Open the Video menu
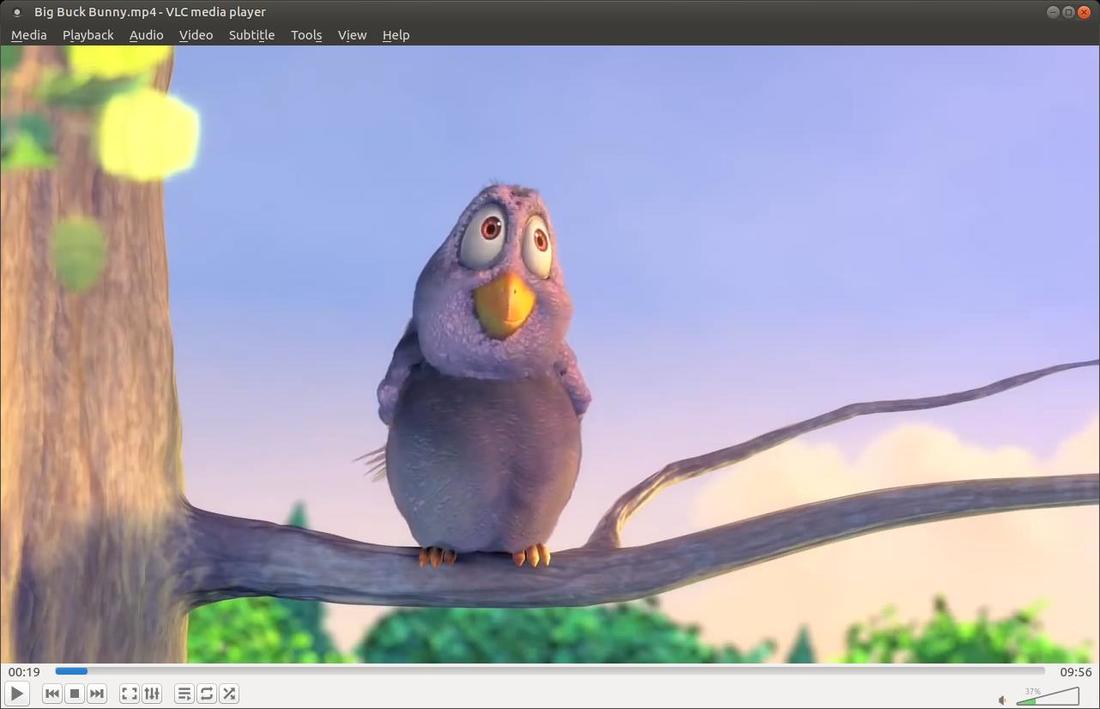 click(x=196, y=35)
